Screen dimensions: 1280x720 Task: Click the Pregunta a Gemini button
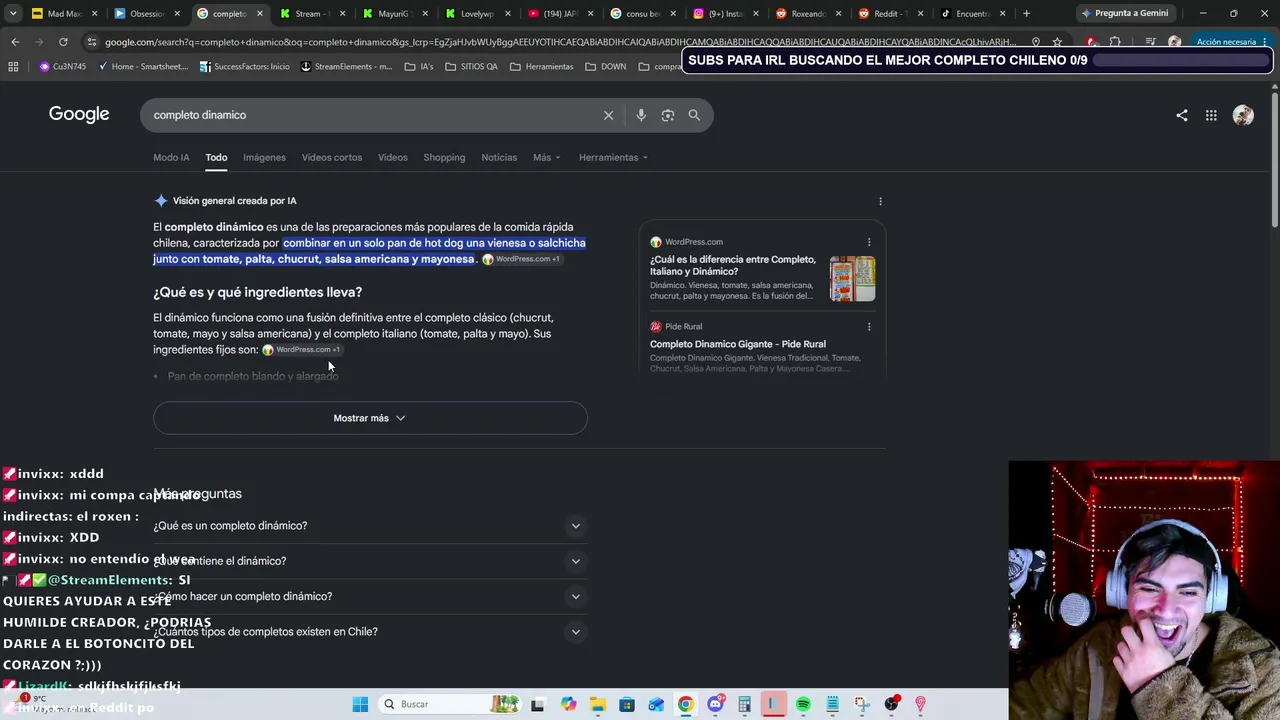click(1124, 13)
